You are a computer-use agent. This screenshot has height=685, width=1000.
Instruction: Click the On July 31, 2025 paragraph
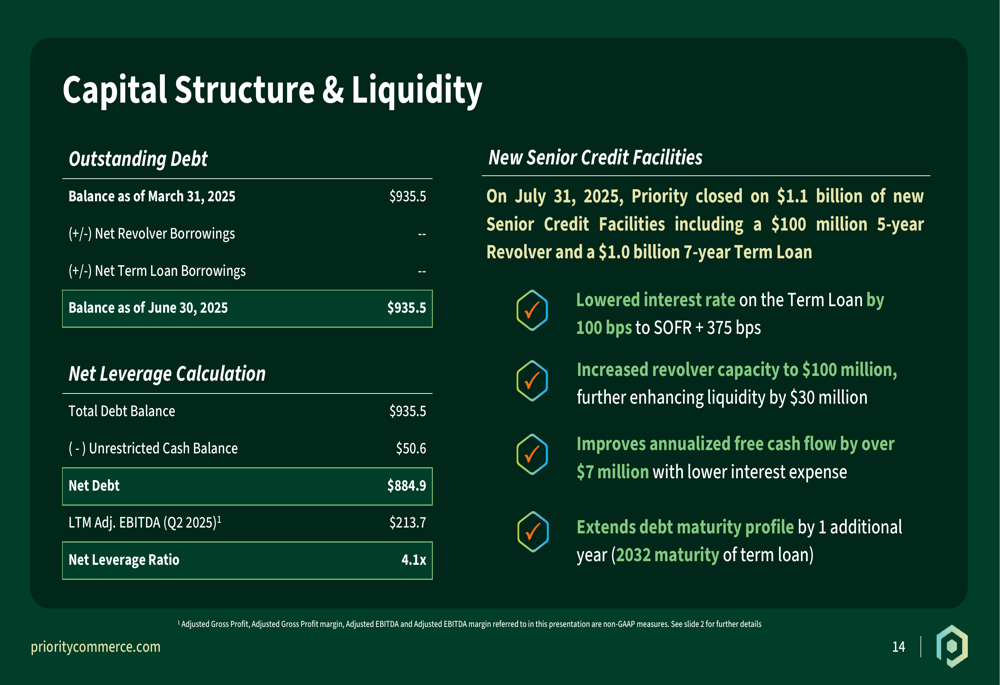coord(705,224)
